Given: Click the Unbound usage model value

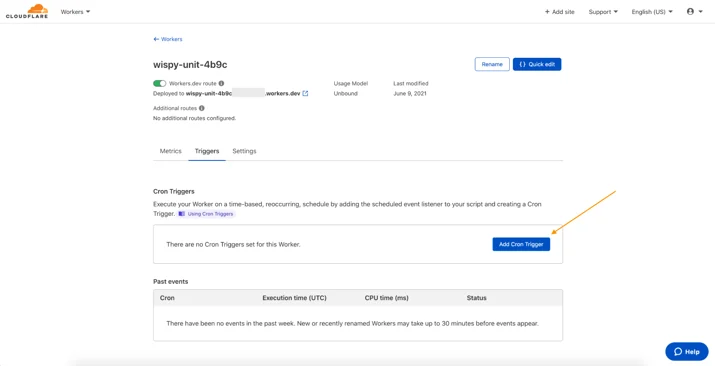Looking at the screenshot, I should (x=346, y=93).
